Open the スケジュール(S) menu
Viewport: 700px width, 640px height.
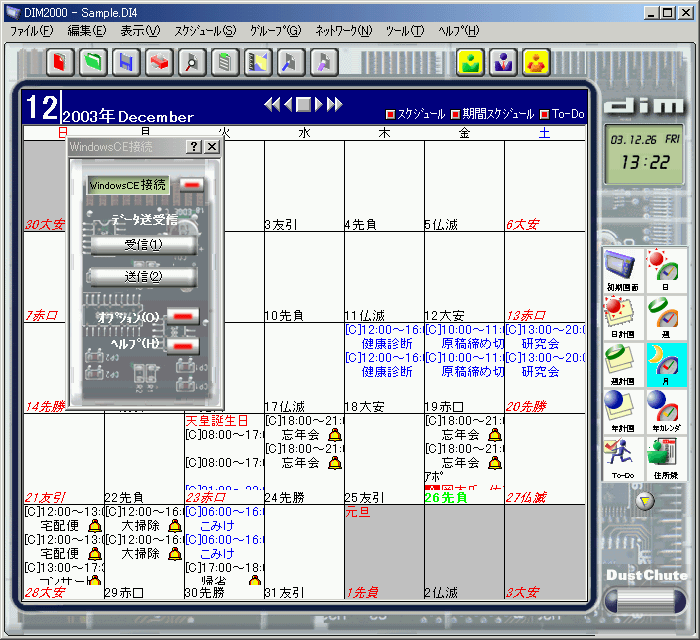tap(205, 31)
